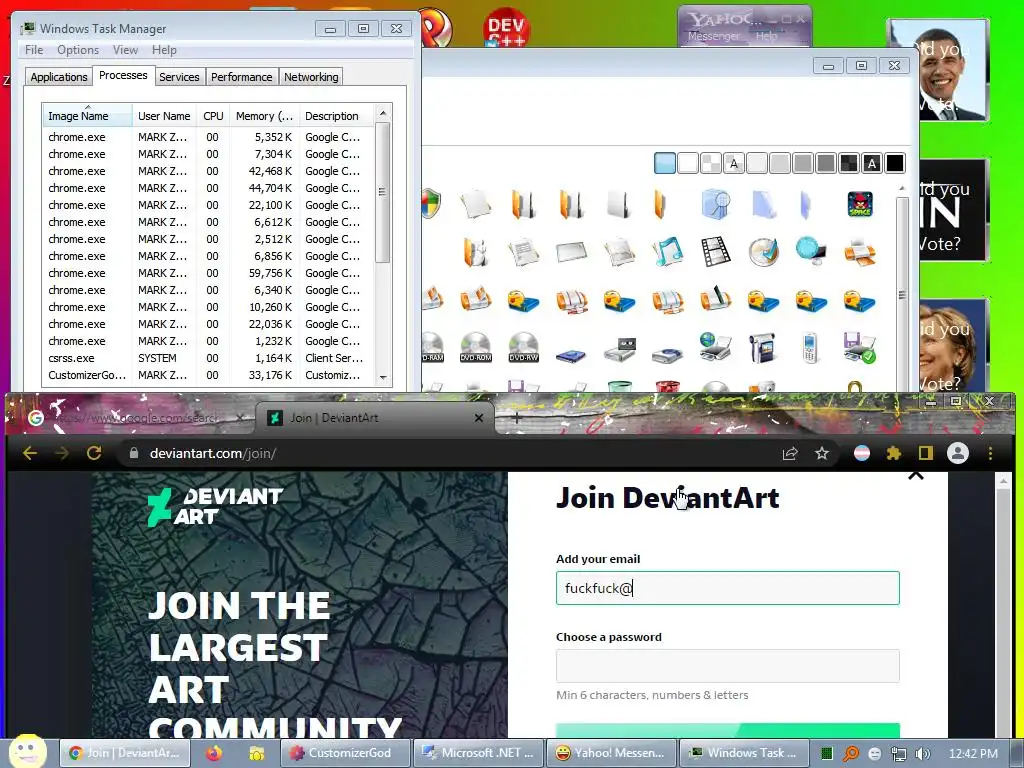
Task: Select the CustomizerGo... process row
Action: tap(209, 375)
